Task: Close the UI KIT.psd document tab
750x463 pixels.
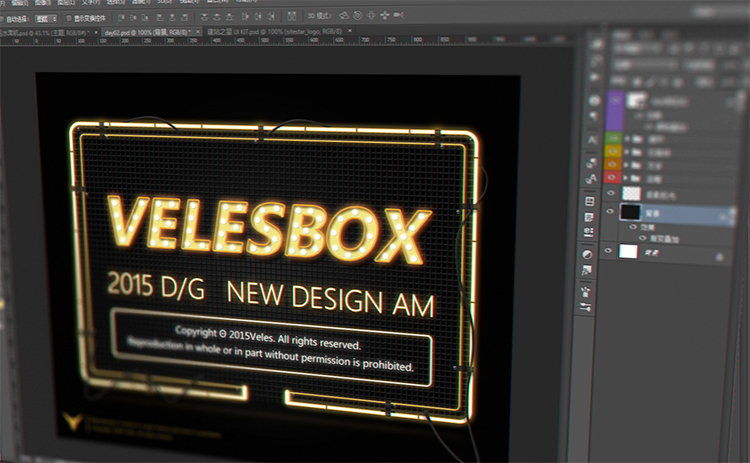Action: click(x=350, y=31)
